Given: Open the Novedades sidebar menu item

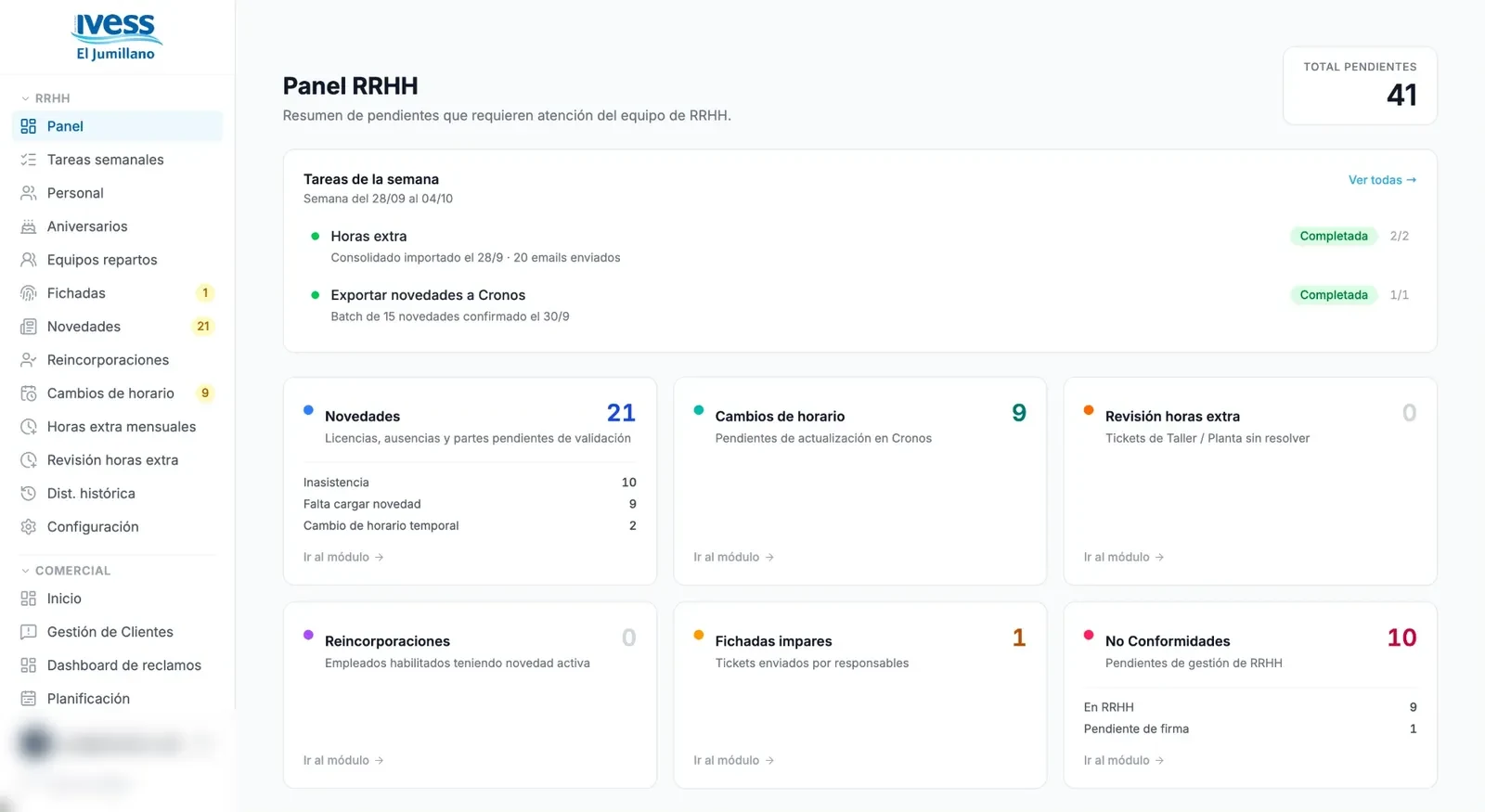Looking at the screenshot, I should [117, 327].
